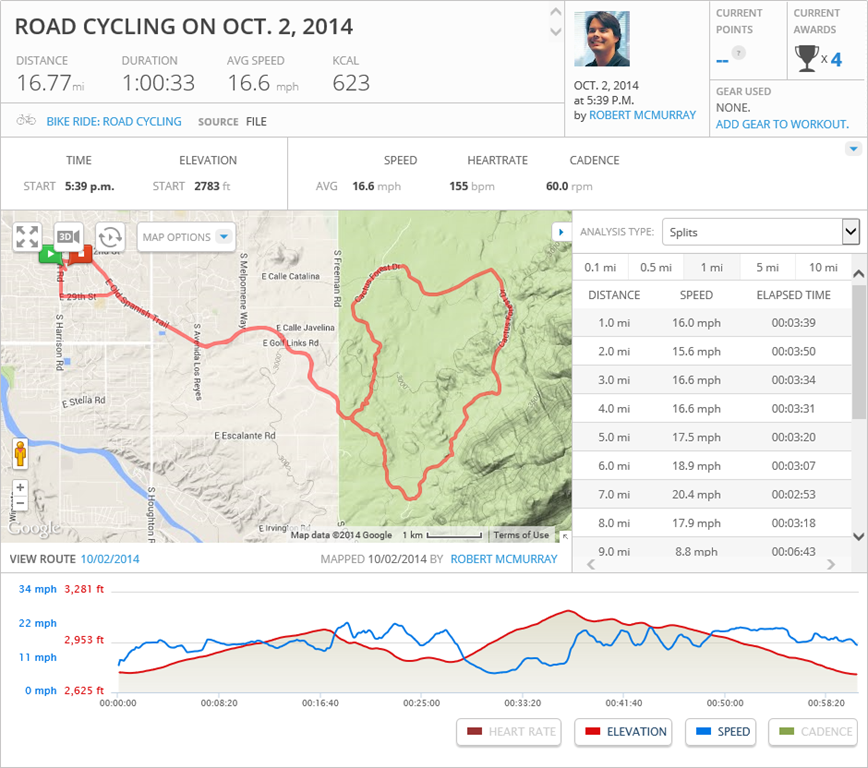This screenshot has width=868, height=768.
Task: Toggle the Elevation chart series
Action: pyautogui.click(x=624, y=732)
